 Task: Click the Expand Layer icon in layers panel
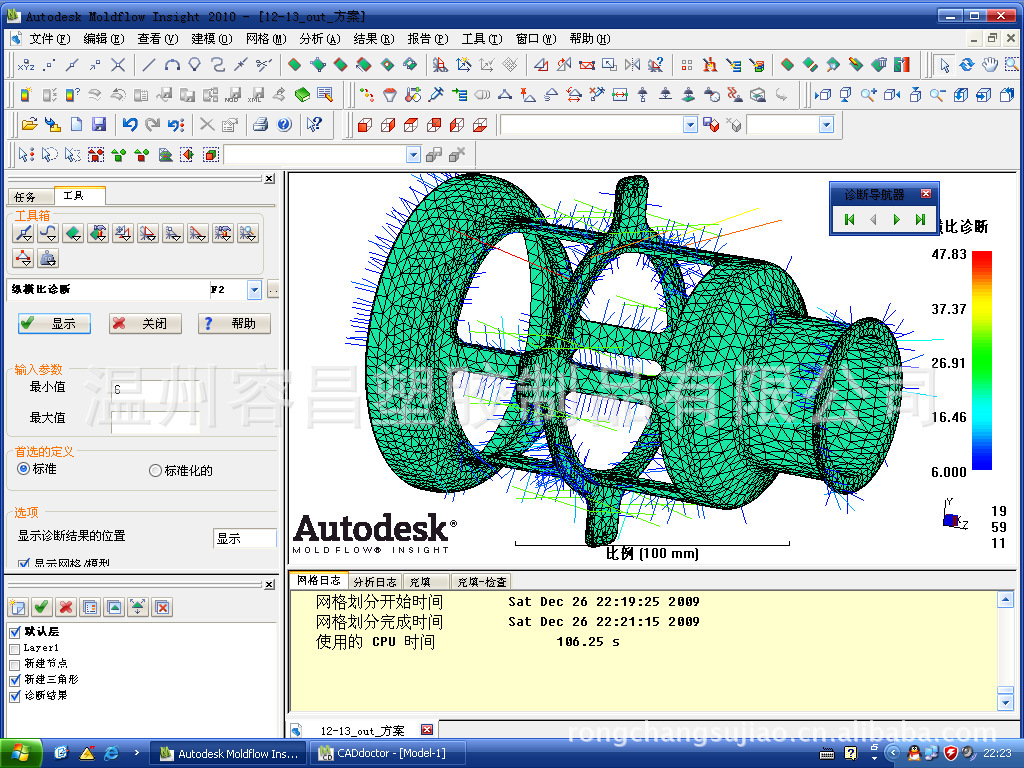click(138, 607)
